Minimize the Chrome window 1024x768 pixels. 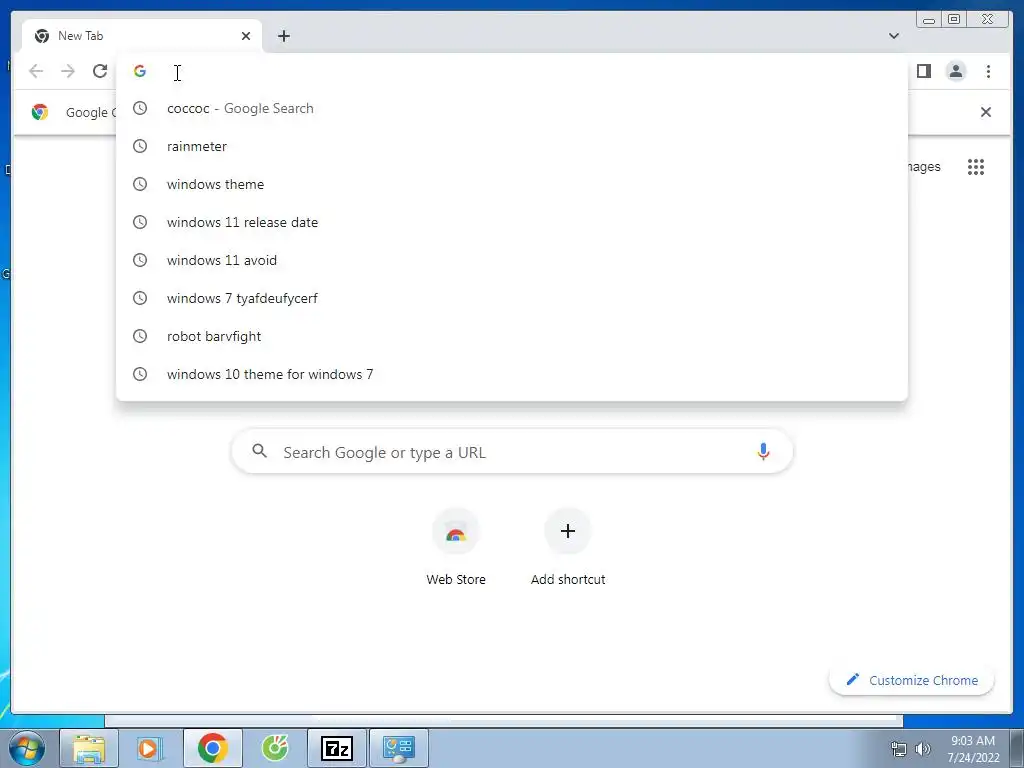929,19
